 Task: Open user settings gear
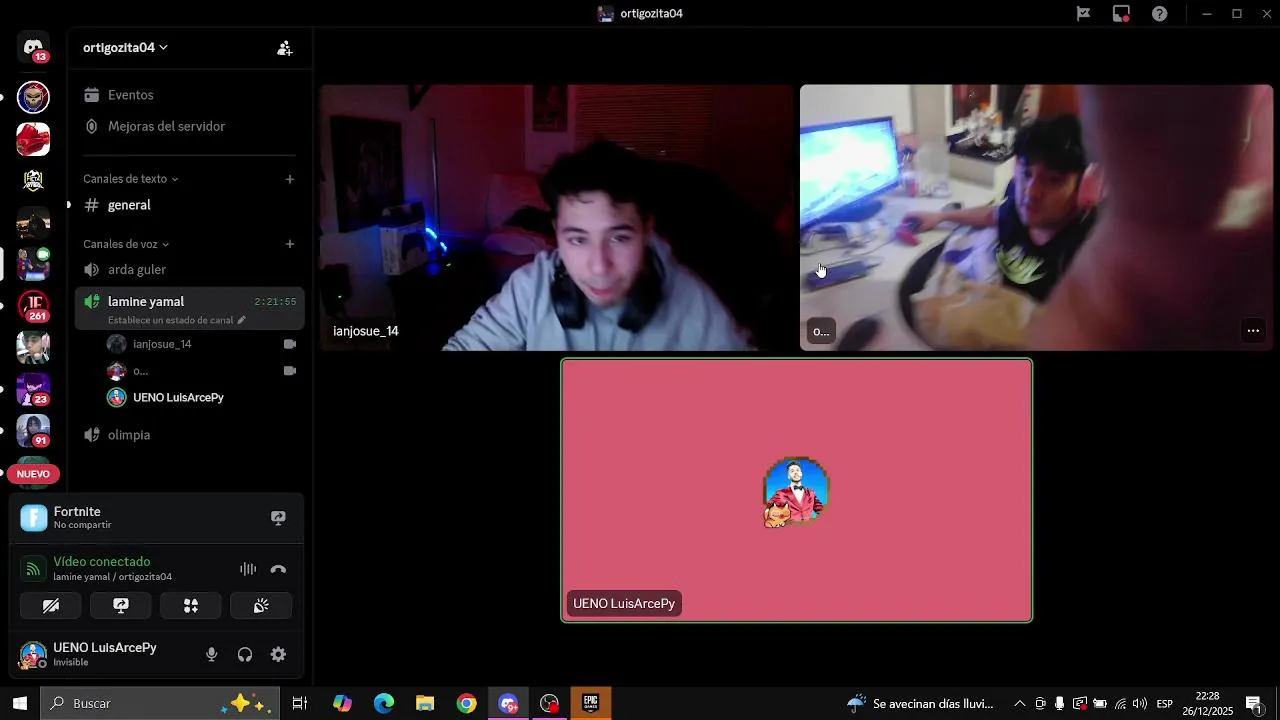278,655
